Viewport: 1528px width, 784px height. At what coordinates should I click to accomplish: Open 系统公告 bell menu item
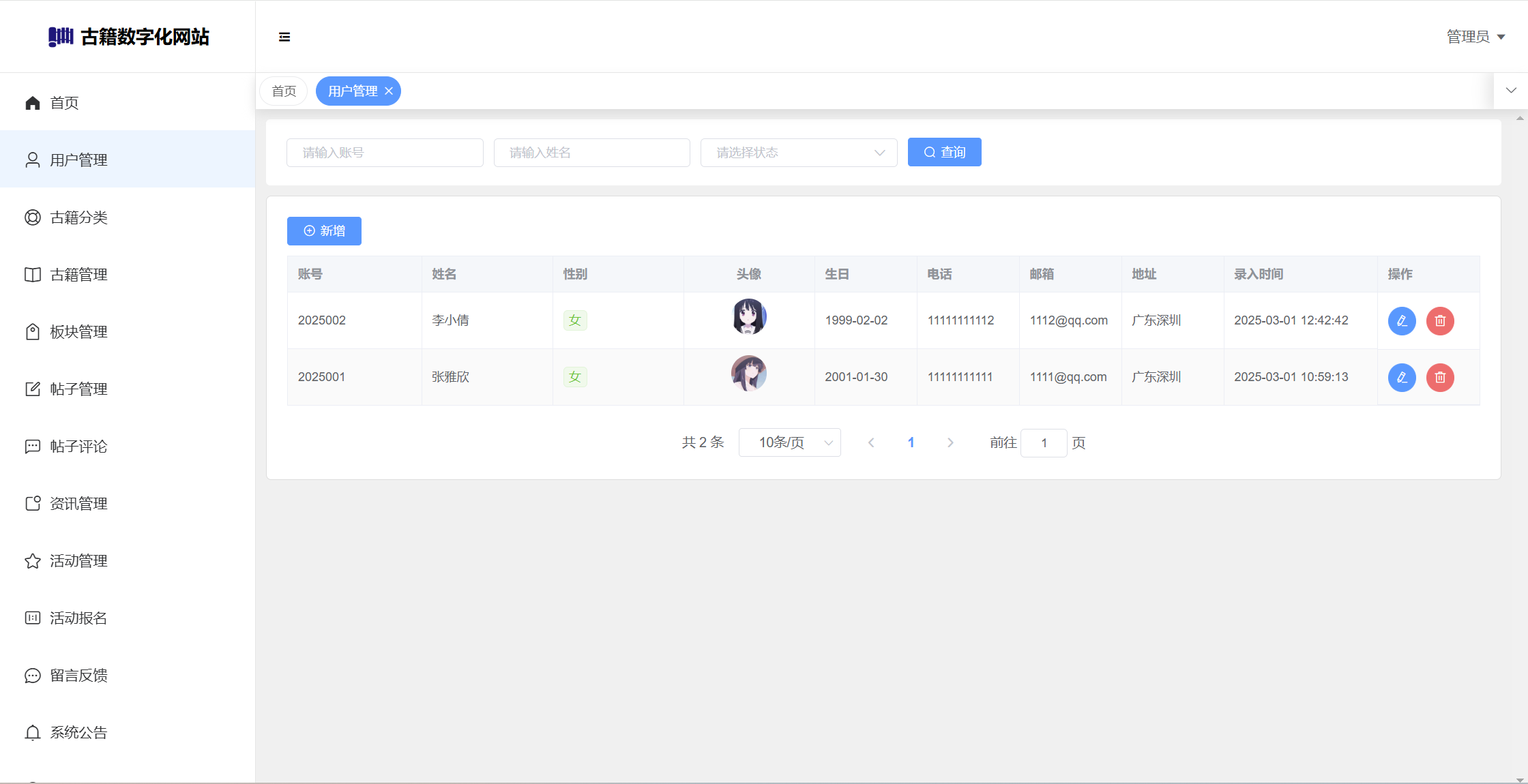78,733
